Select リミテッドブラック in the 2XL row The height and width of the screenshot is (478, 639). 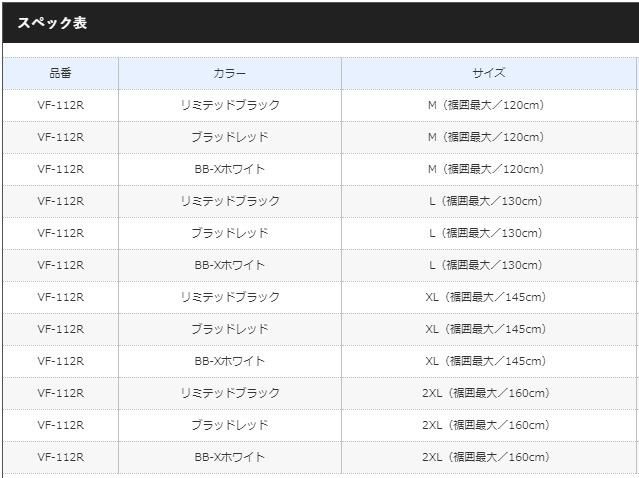coord(229,393)
